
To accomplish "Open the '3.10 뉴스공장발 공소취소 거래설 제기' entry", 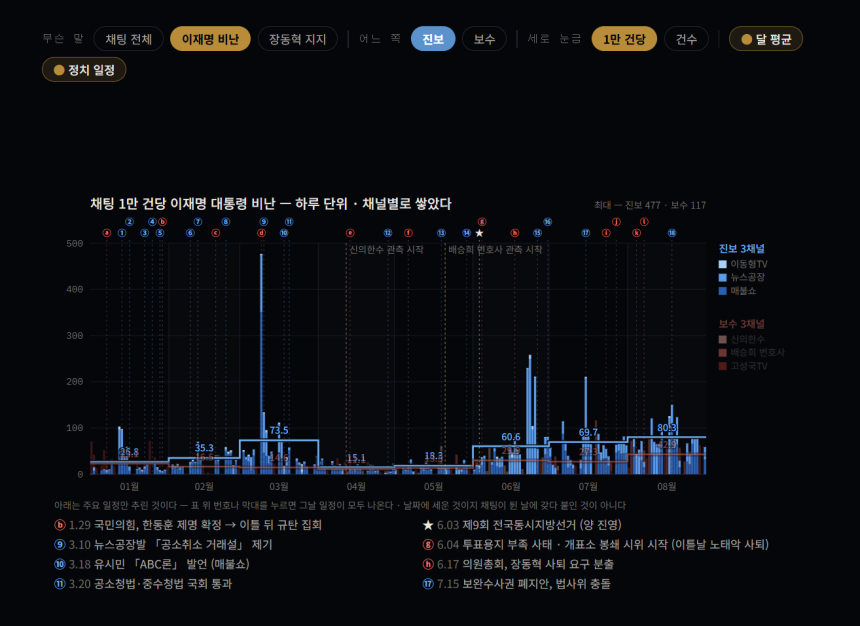I will 163,545.
